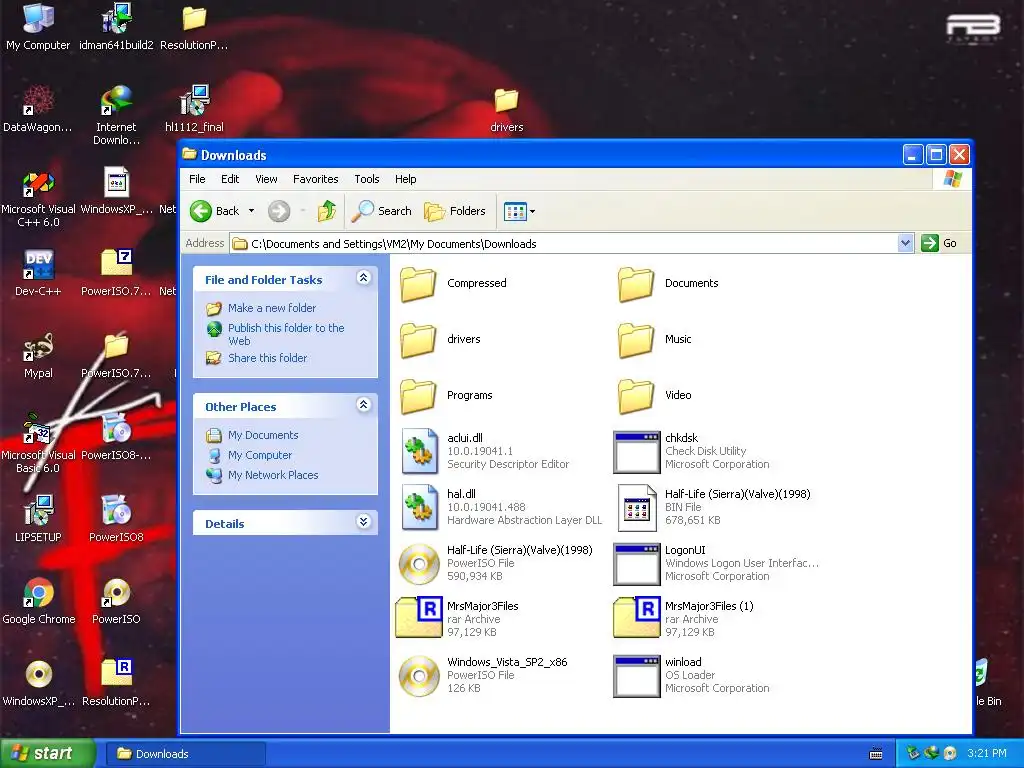Select the Programs folder icon
Screen dimensions: 1024x768
[419, 396]
